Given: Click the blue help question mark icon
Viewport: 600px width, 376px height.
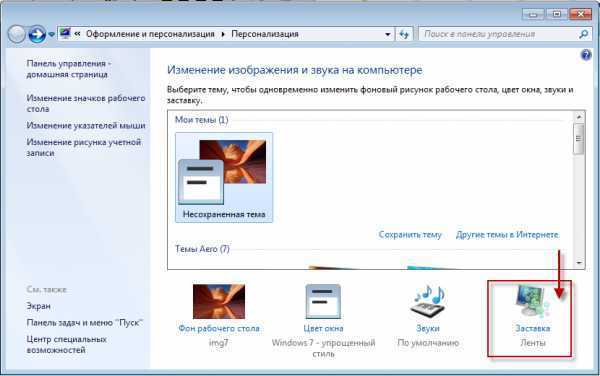Looking at the screenshot, I should 586,55.
